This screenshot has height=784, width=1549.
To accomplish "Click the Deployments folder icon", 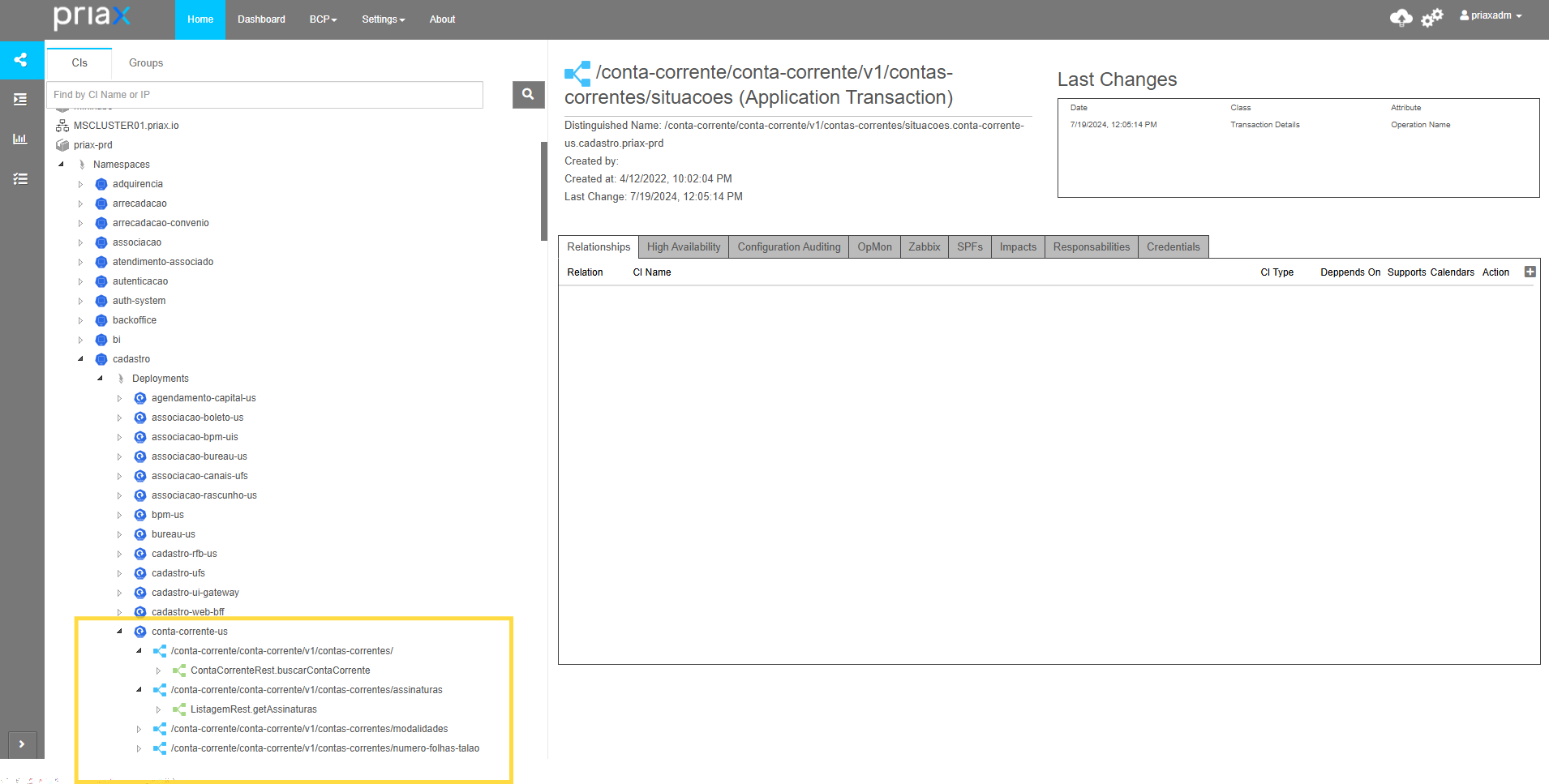I will tap(121, 379).
